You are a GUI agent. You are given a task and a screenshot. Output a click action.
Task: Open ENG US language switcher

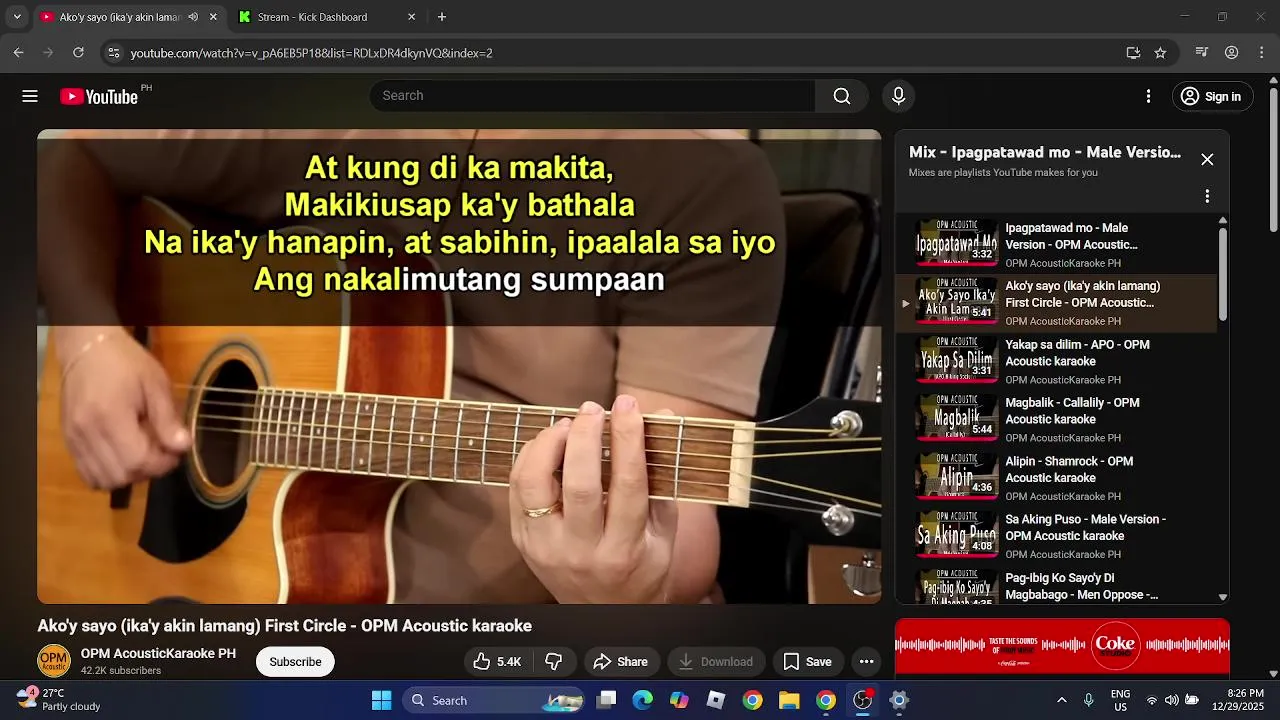click(1121, 700)
